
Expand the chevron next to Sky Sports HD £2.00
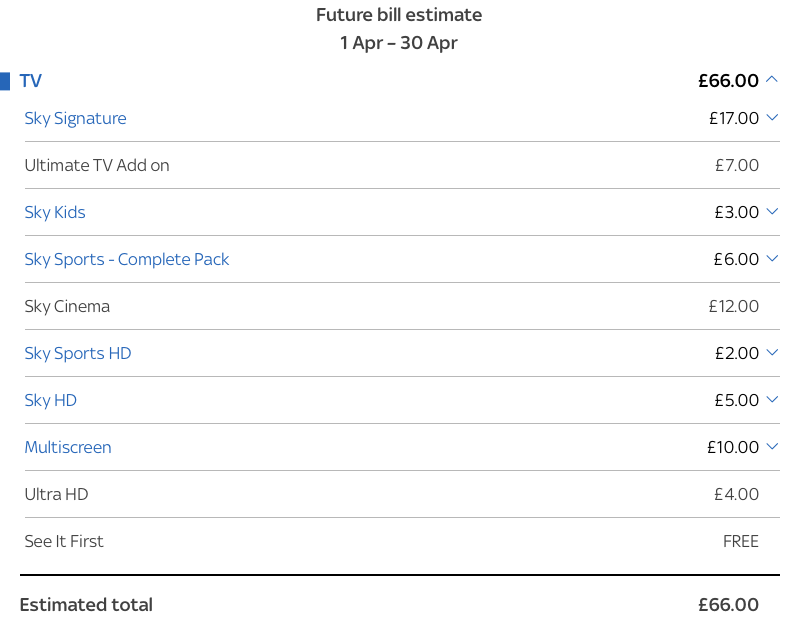tap(771, 353)
